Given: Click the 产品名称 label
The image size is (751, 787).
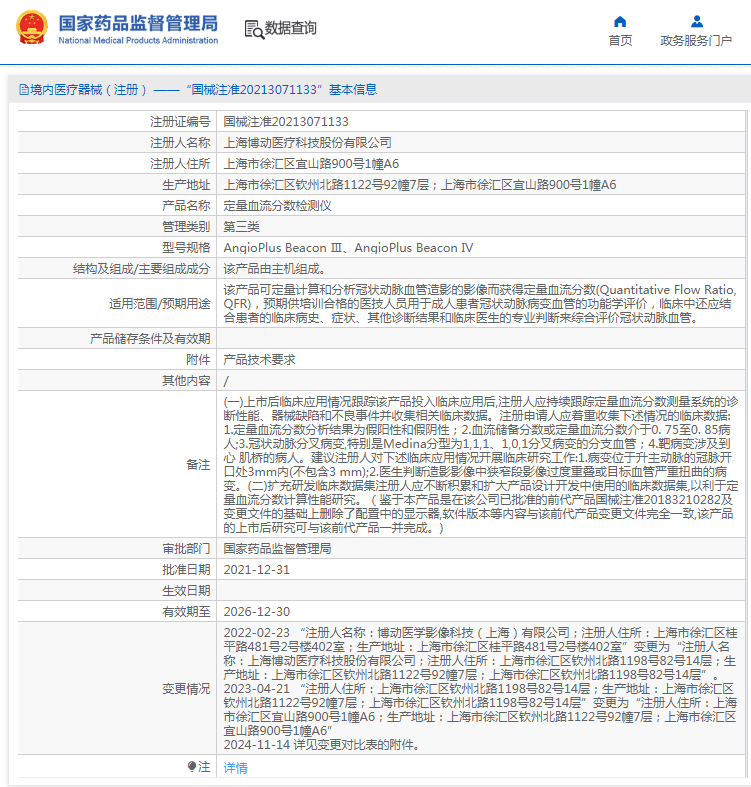Looking at the screenshot, I should click(x=186, y=206).
